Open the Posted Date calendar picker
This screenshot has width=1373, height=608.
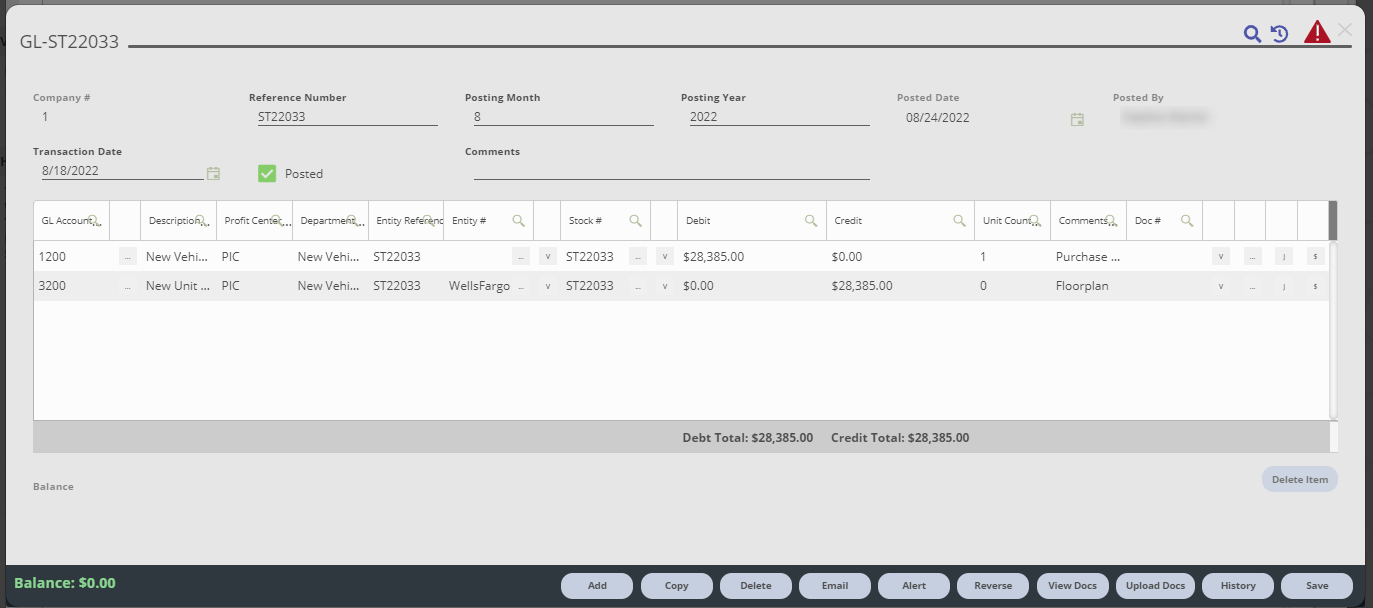(1077, 118)
